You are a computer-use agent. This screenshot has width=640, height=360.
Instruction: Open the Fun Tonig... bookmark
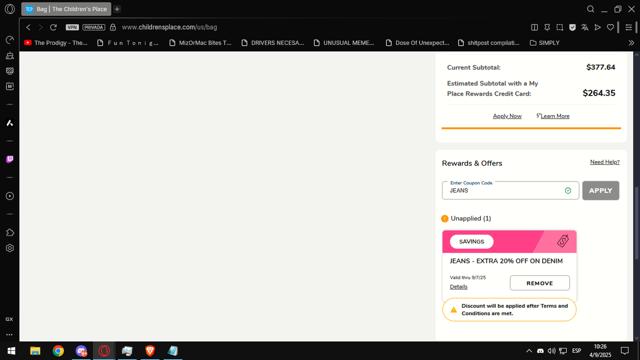127,43
